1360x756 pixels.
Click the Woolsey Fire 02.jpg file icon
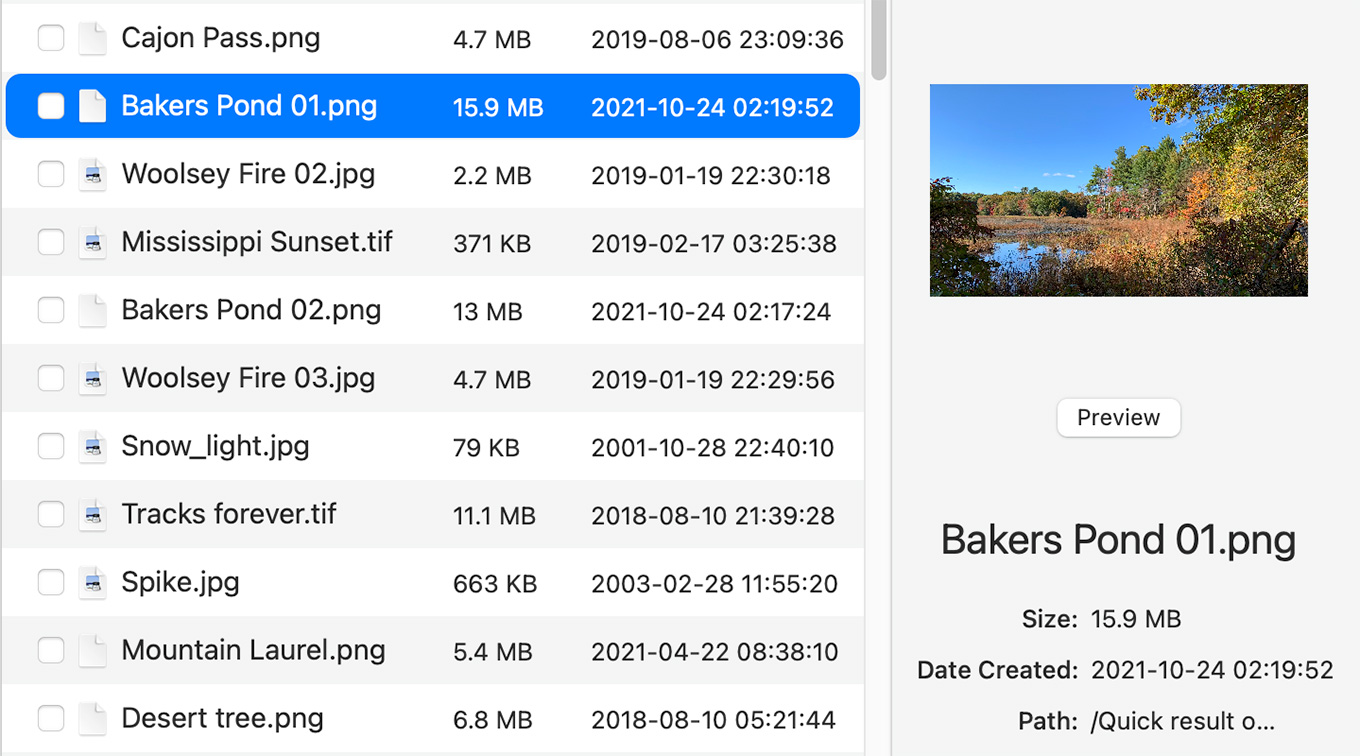92,175
